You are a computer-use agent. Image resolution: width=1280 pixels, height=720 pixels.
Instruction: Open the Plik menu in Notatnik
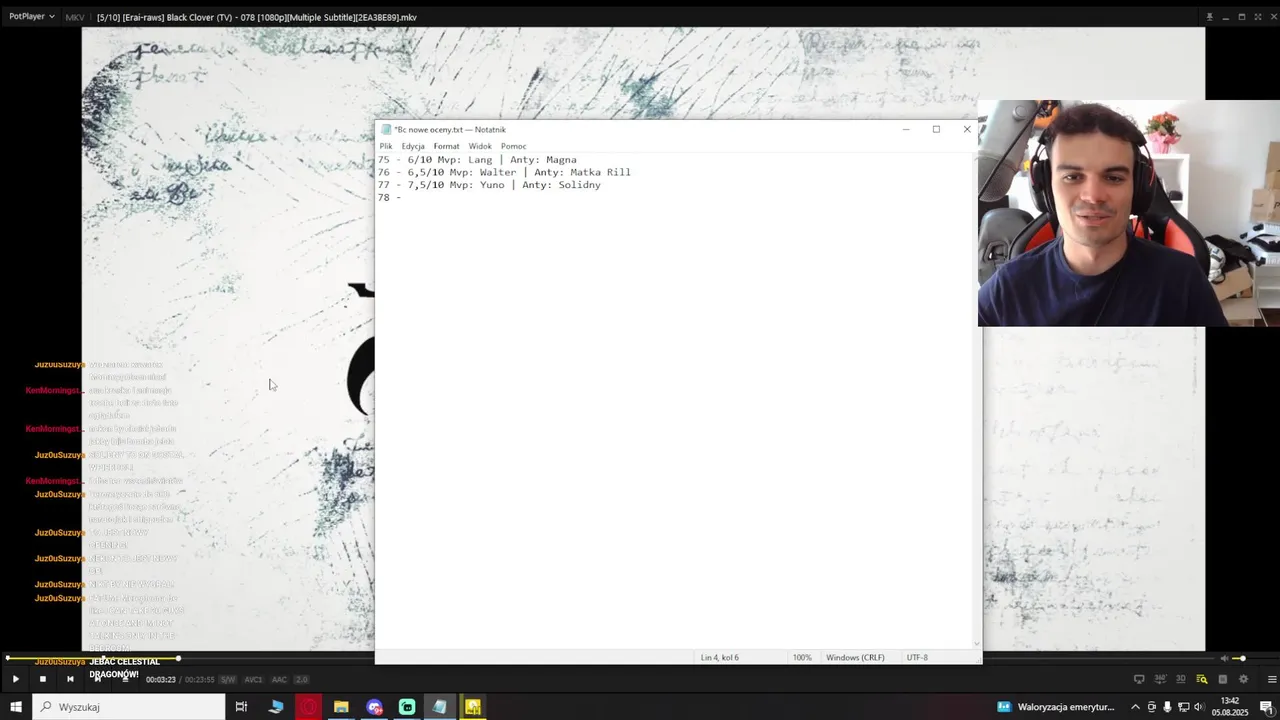(386, 146)
